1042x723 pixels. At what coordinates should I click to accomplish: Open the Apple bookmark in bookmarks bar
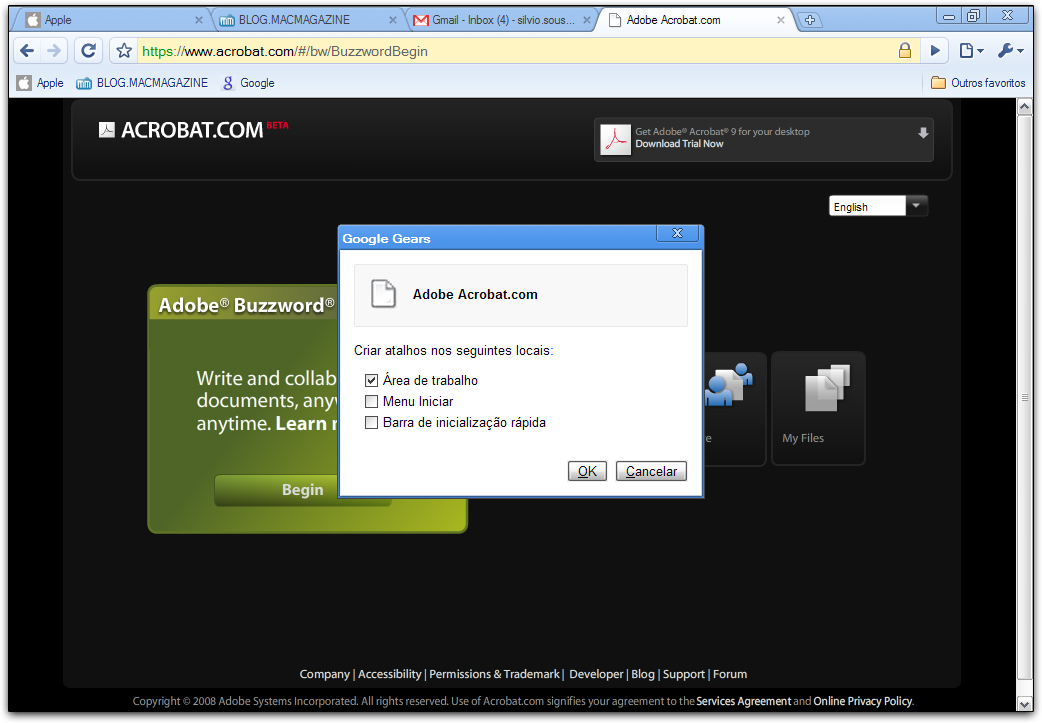click(x=41, y=83)
